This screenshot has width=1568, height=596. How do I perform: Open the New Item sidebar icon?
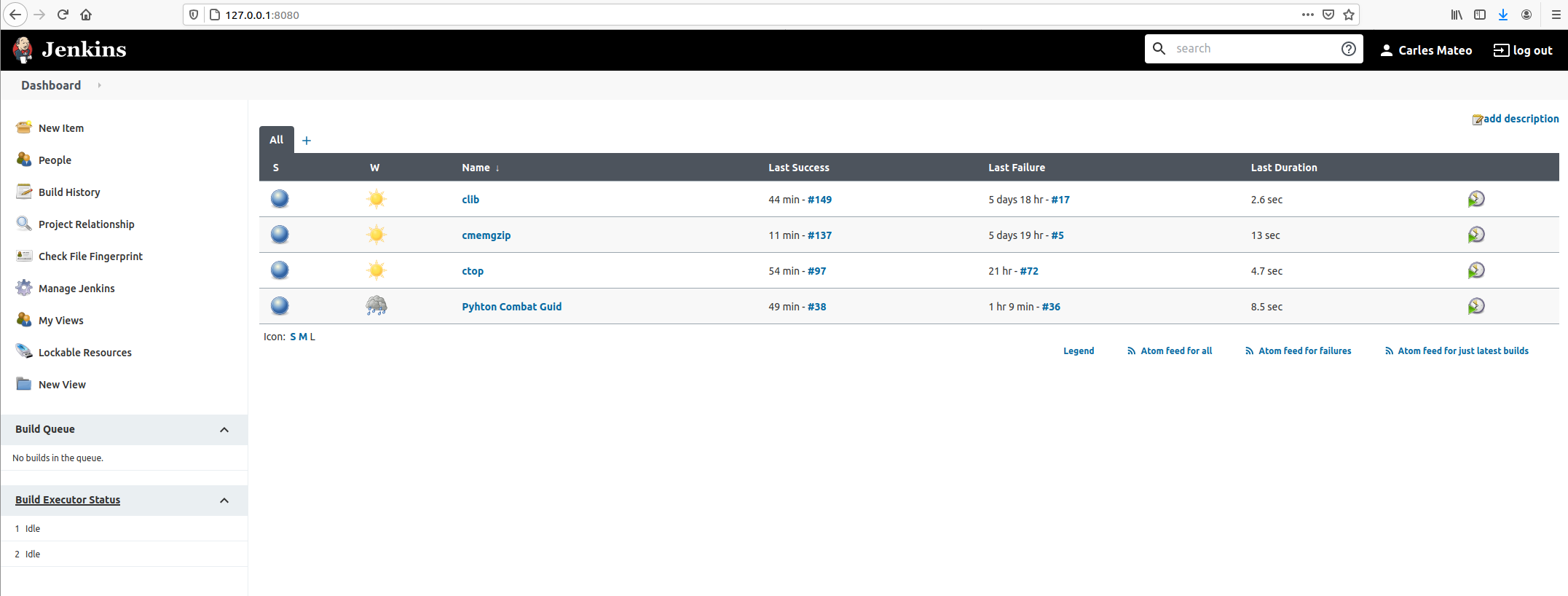(24, 128)
